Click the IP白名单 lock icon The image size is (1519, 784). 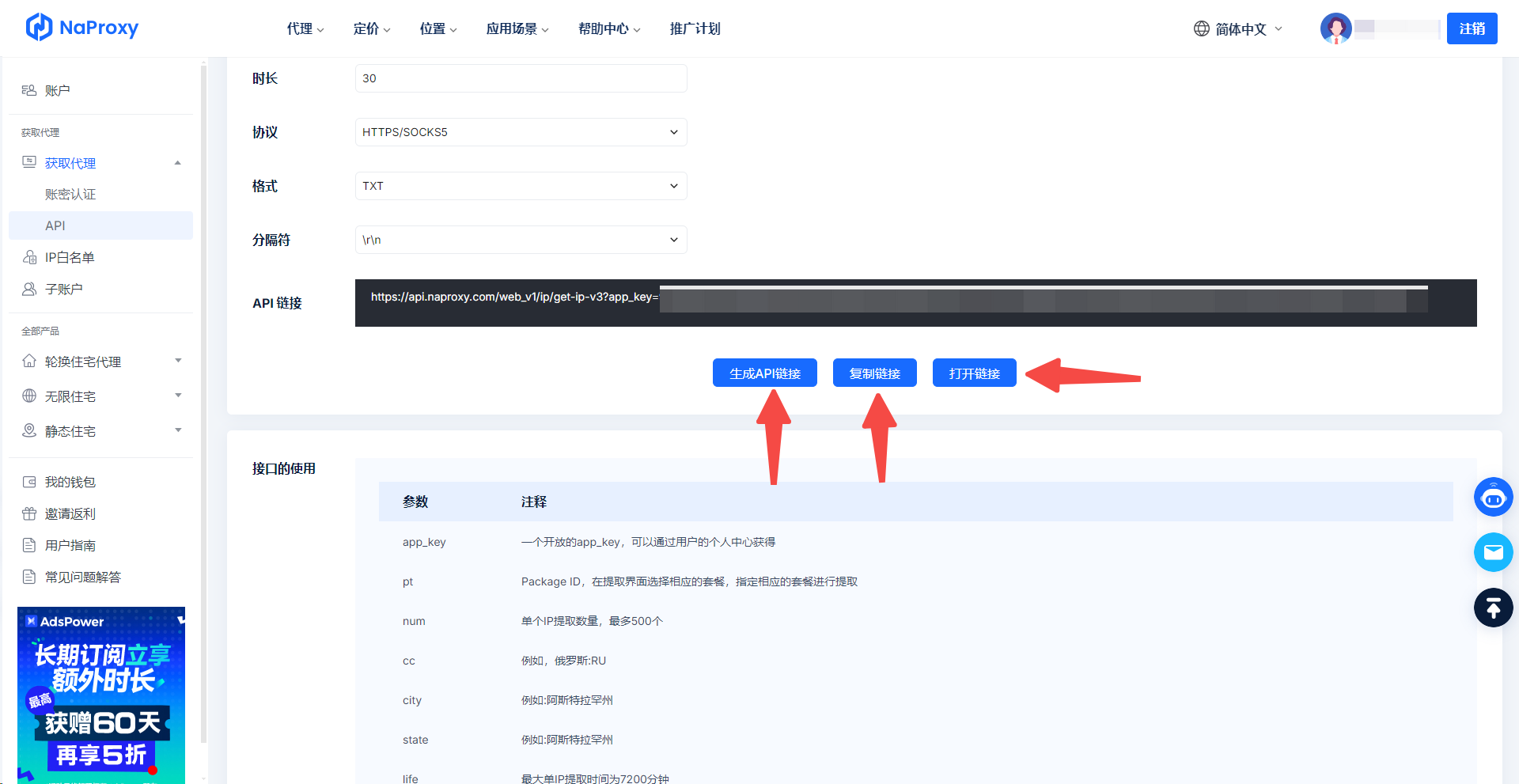[x=29, y=257]
